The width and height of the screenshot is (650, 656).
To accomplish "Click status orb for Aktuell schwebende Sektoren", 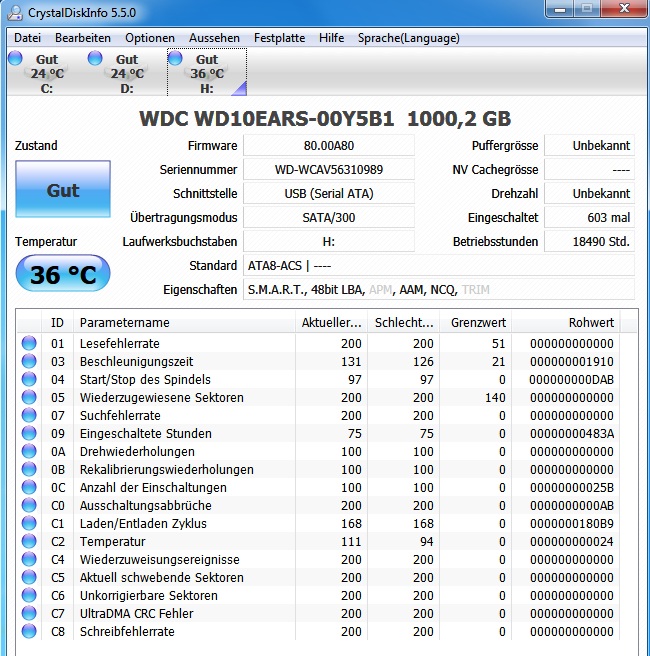I will pyautogui.click(x=29, y=577).
